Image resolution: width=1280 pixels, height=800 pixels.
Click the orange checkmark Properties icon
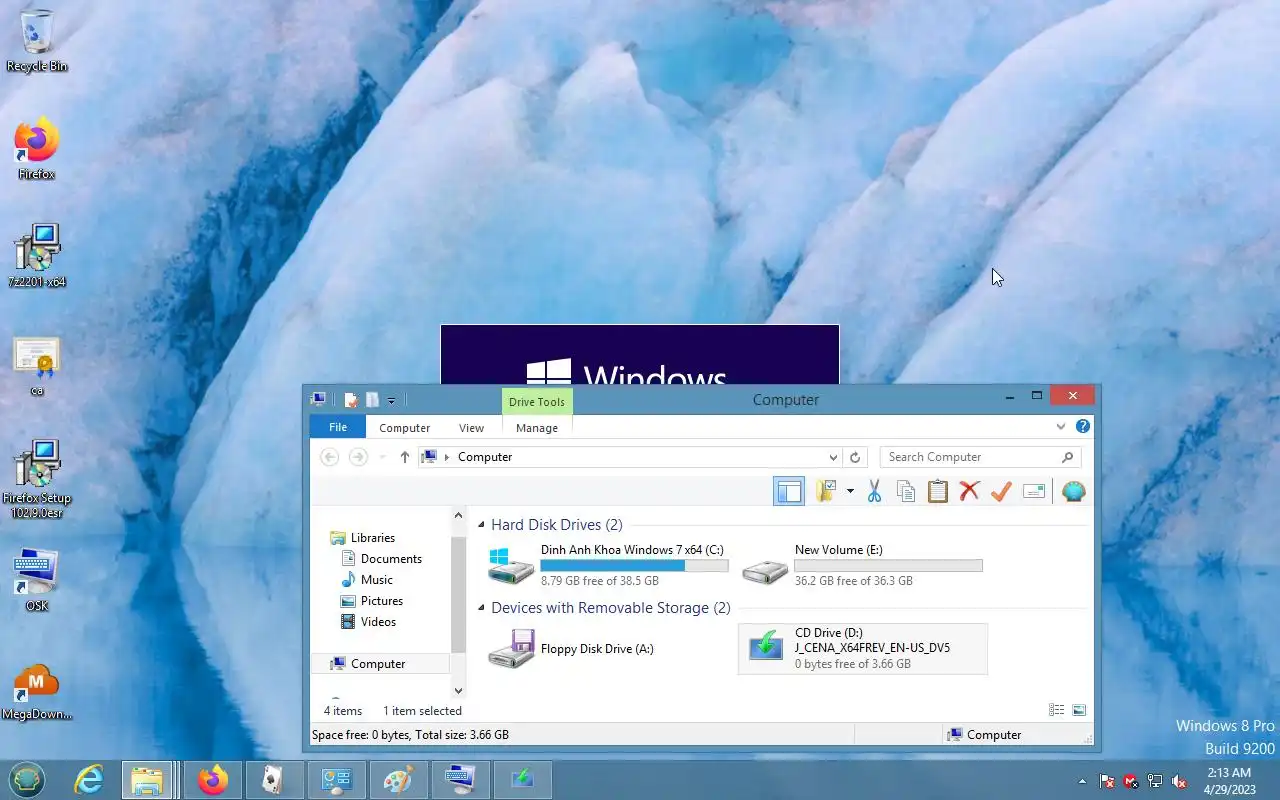tap(1001, 491)
